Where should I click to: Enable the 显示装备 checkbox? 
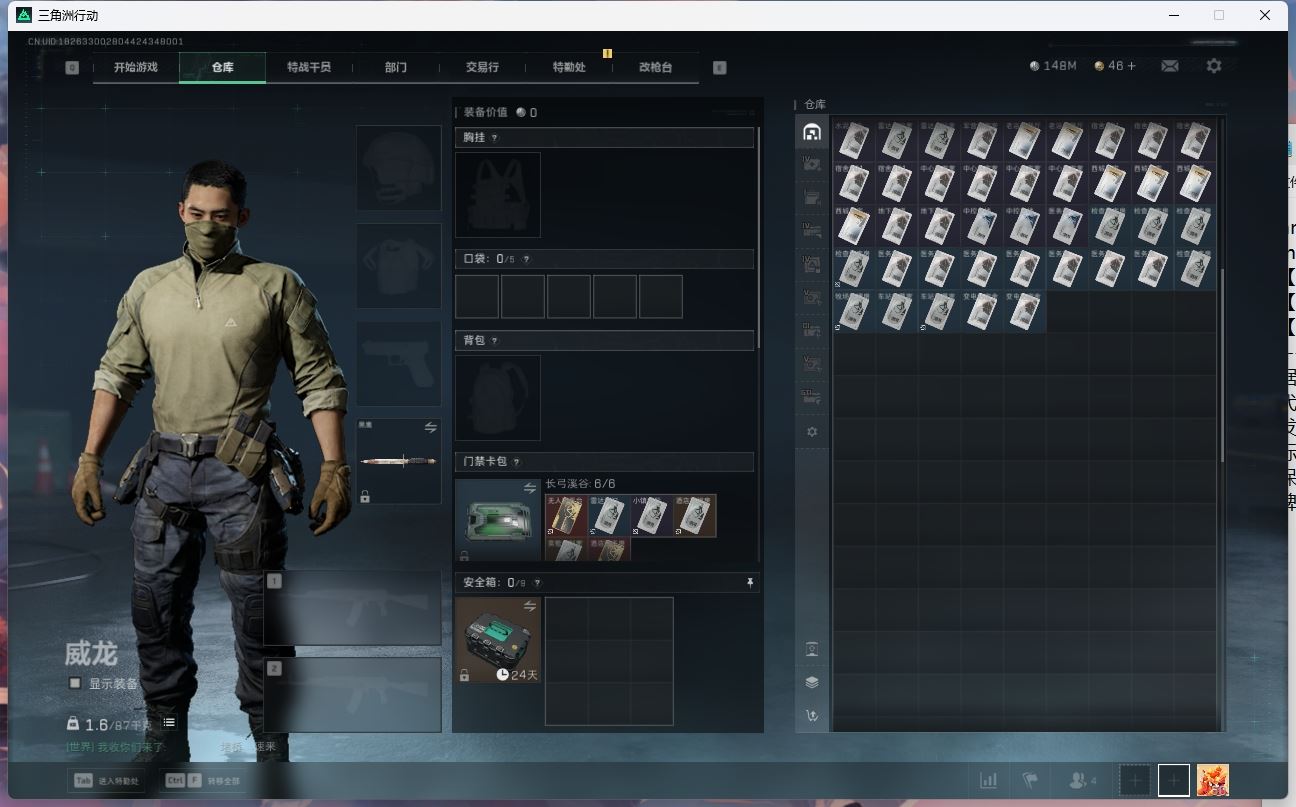(75, 683)
